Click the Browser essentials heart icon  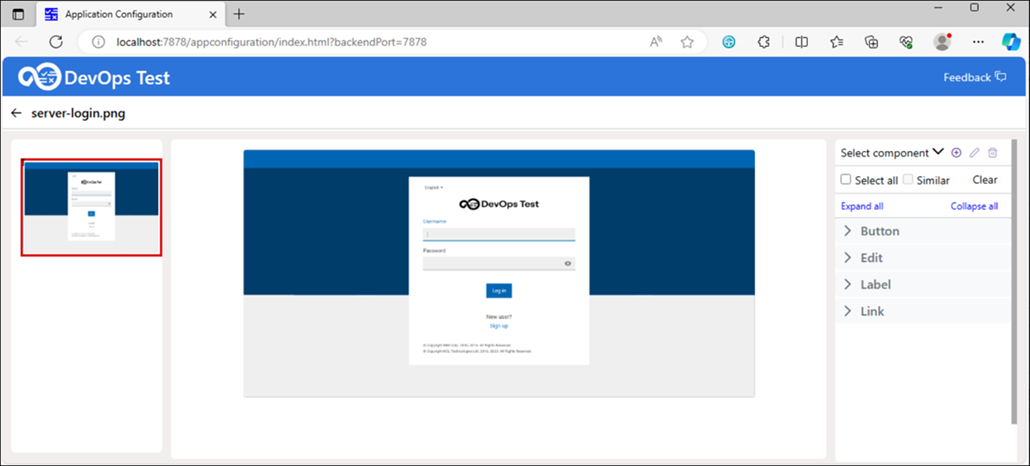(907, 42)
